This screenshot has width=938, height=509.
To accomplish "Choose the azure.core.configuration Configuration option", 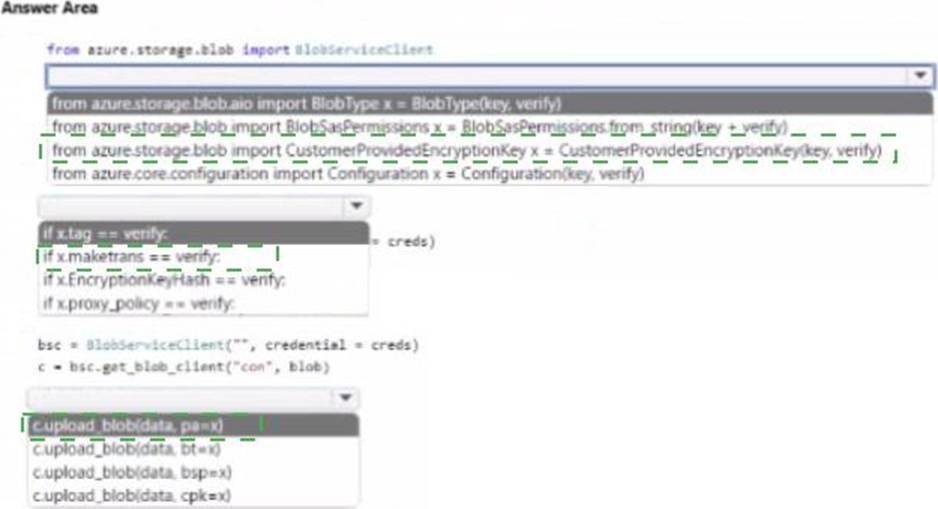I will [x=489, y=173].
